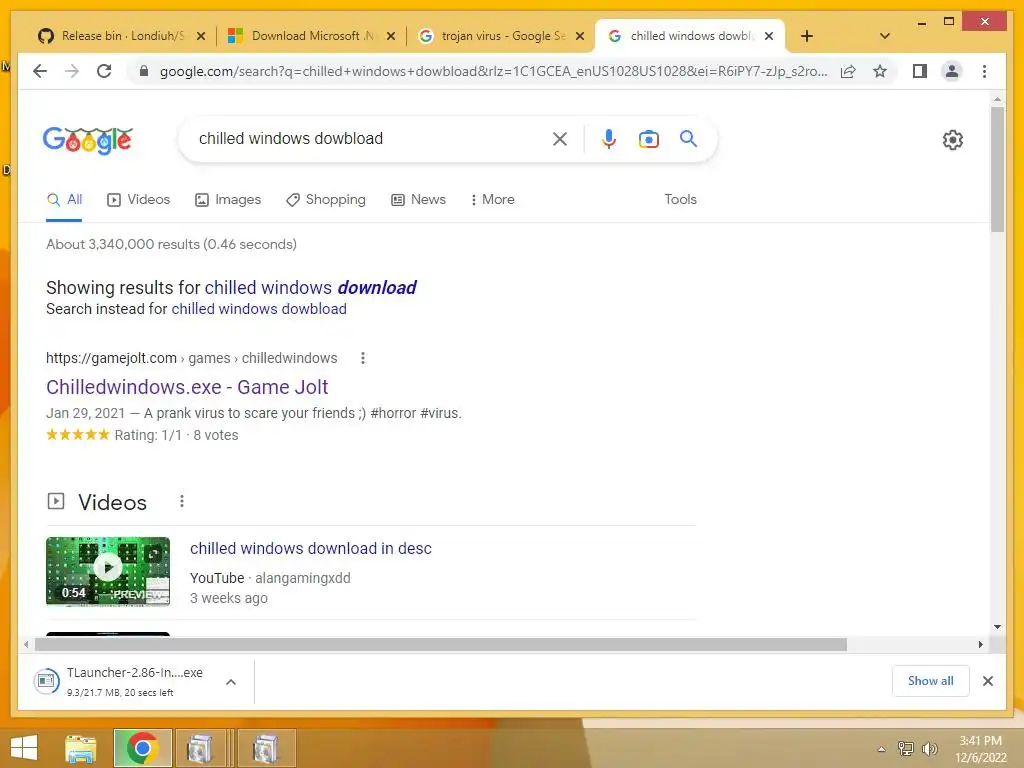Screen dimensions: 1024x768
Task: Open Chrome three-dot menu
Action: (984, 71)
